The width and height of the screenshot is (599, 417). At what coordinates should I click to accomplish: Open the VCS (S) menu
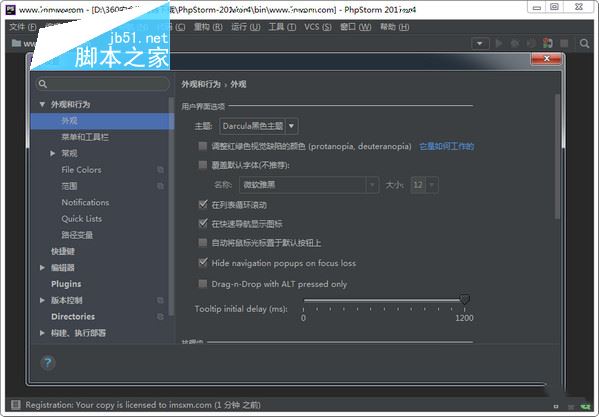coord(318,27)
